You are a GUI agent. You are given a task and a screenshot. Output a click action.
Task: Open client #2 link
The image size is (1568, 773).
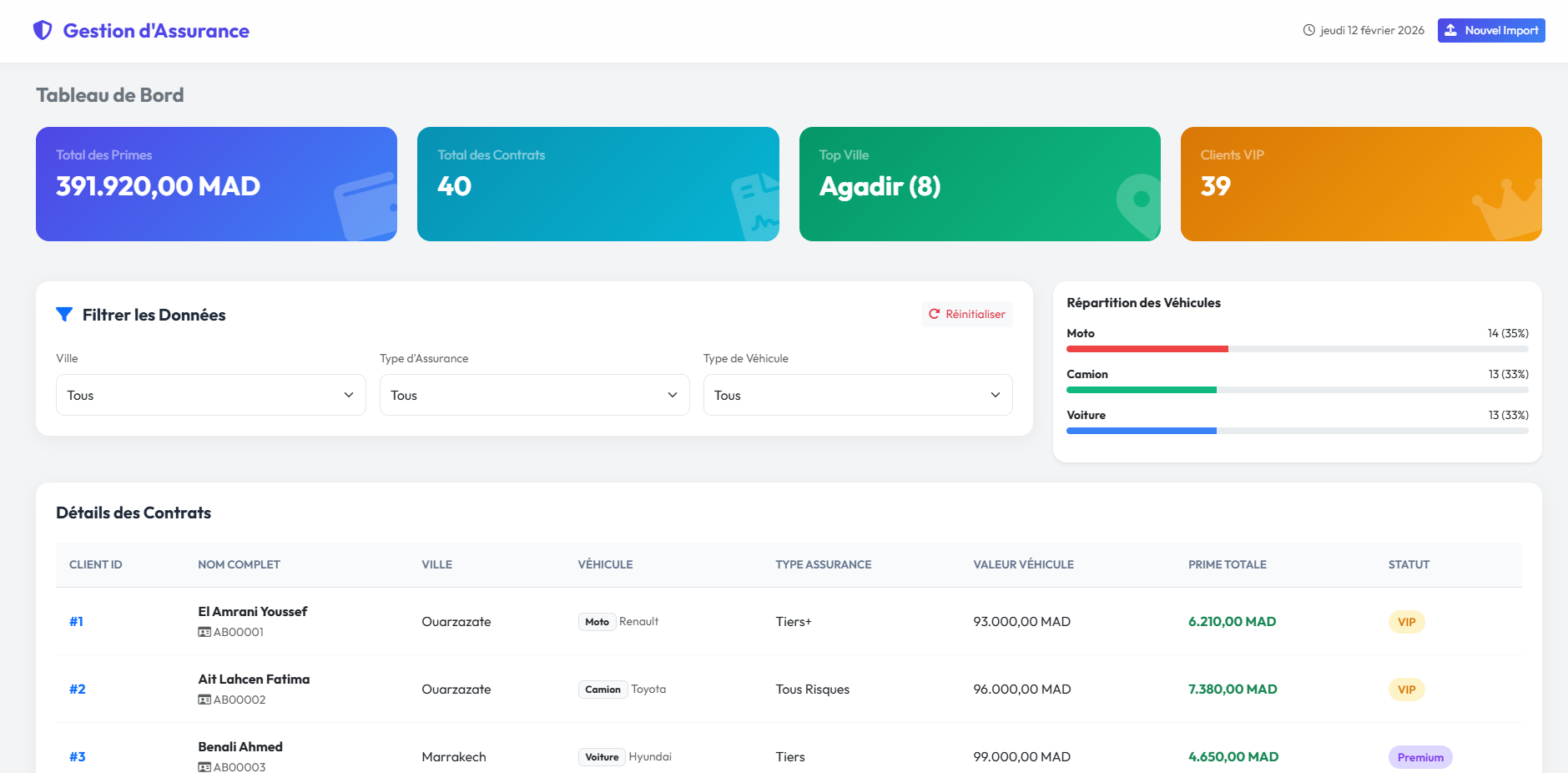click(77, 690)
